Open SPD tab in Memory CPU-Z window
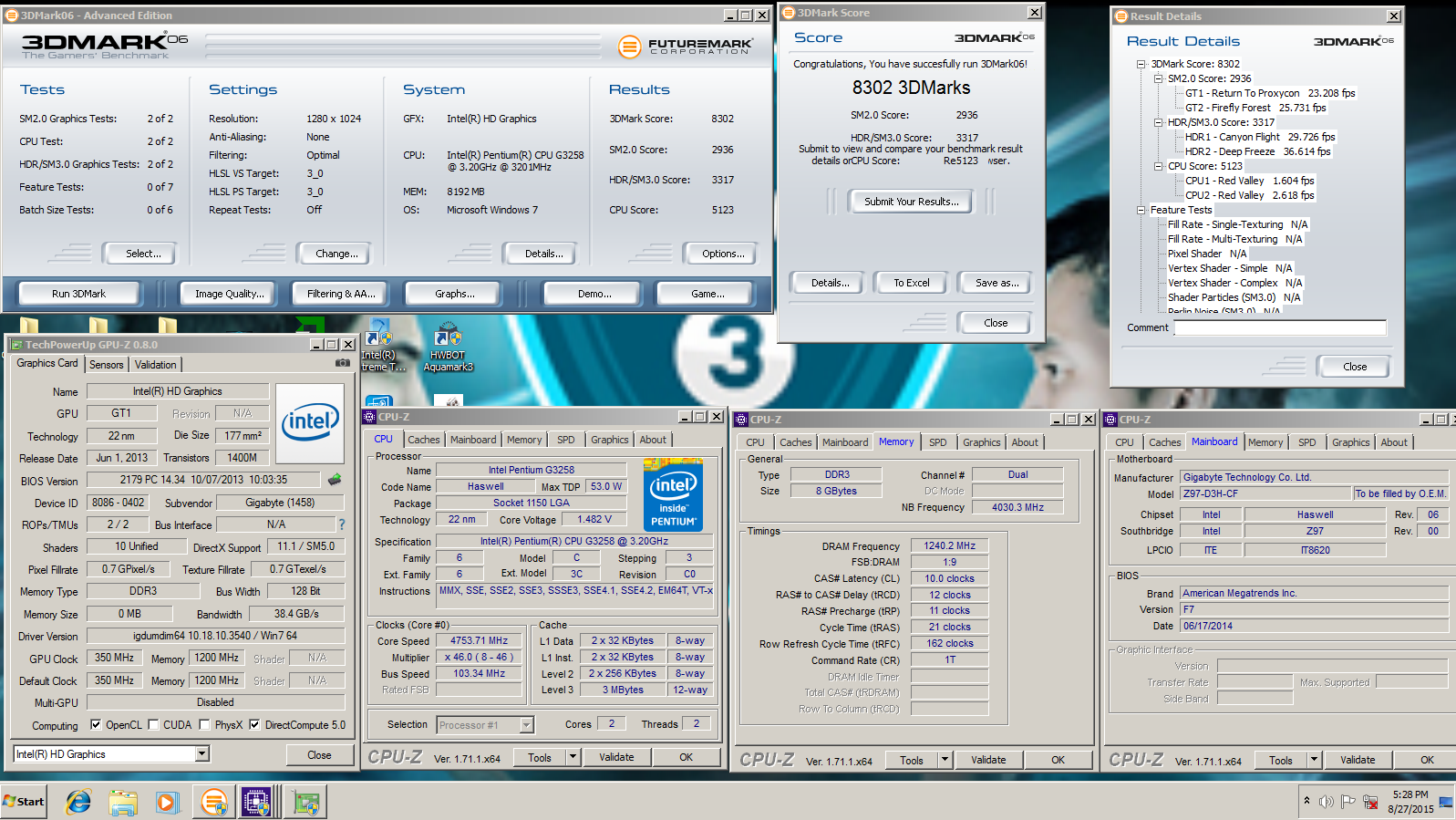This screenshot has width=1456, height=820. point(938,442)
